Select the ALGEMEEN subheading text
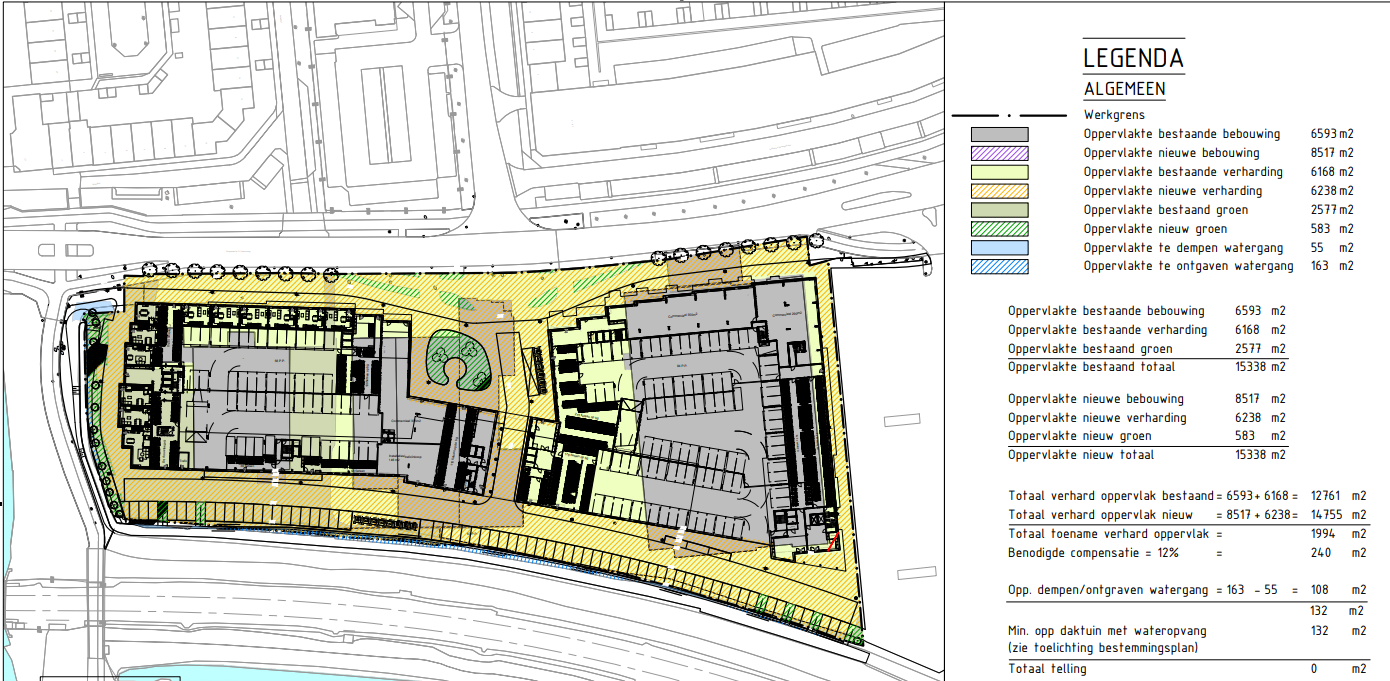 (1124, 89)
